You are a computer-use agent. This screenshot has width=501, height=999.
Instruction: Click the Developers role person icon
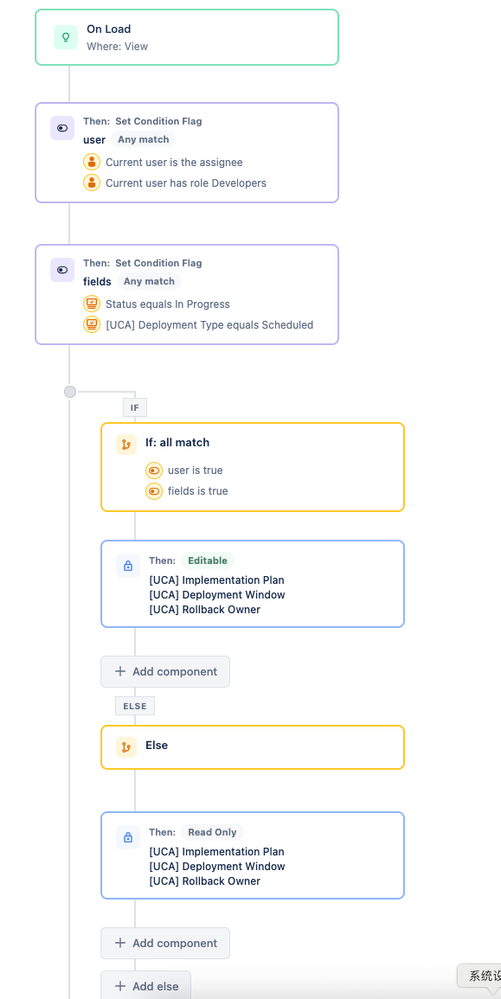click(92, 183)
